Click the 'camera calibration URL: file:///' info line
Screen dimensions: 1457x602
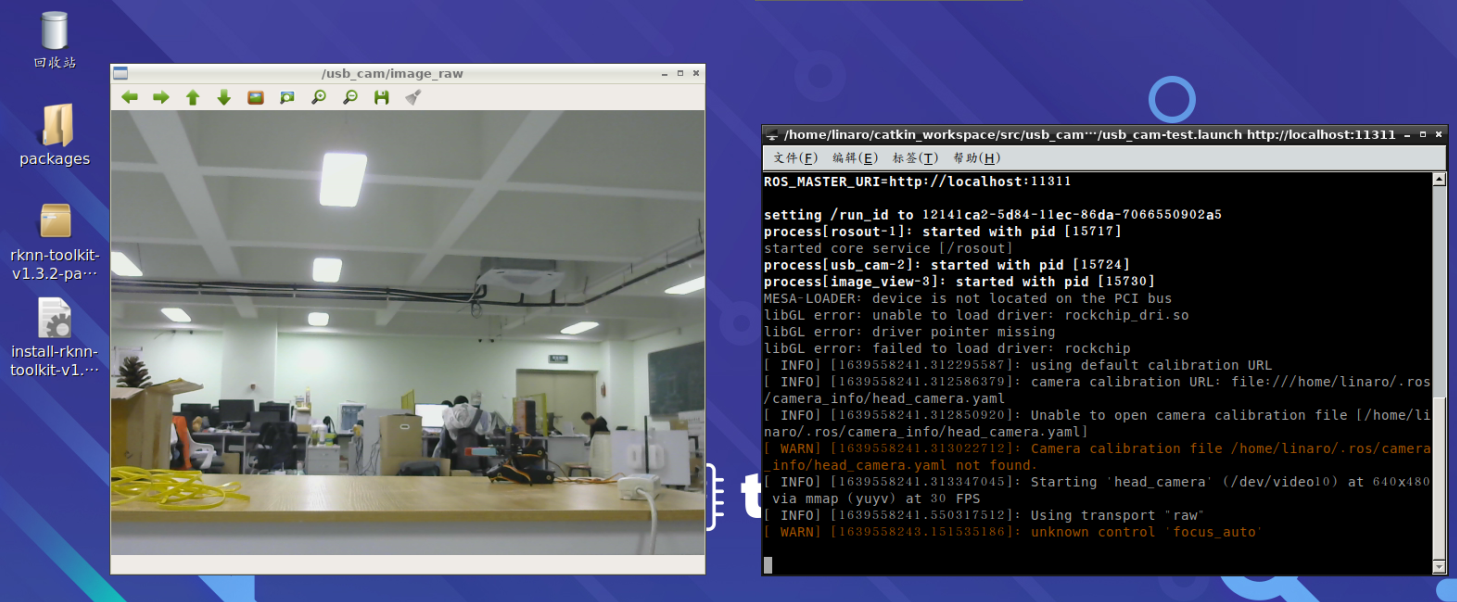click(x=1097, y=390)
